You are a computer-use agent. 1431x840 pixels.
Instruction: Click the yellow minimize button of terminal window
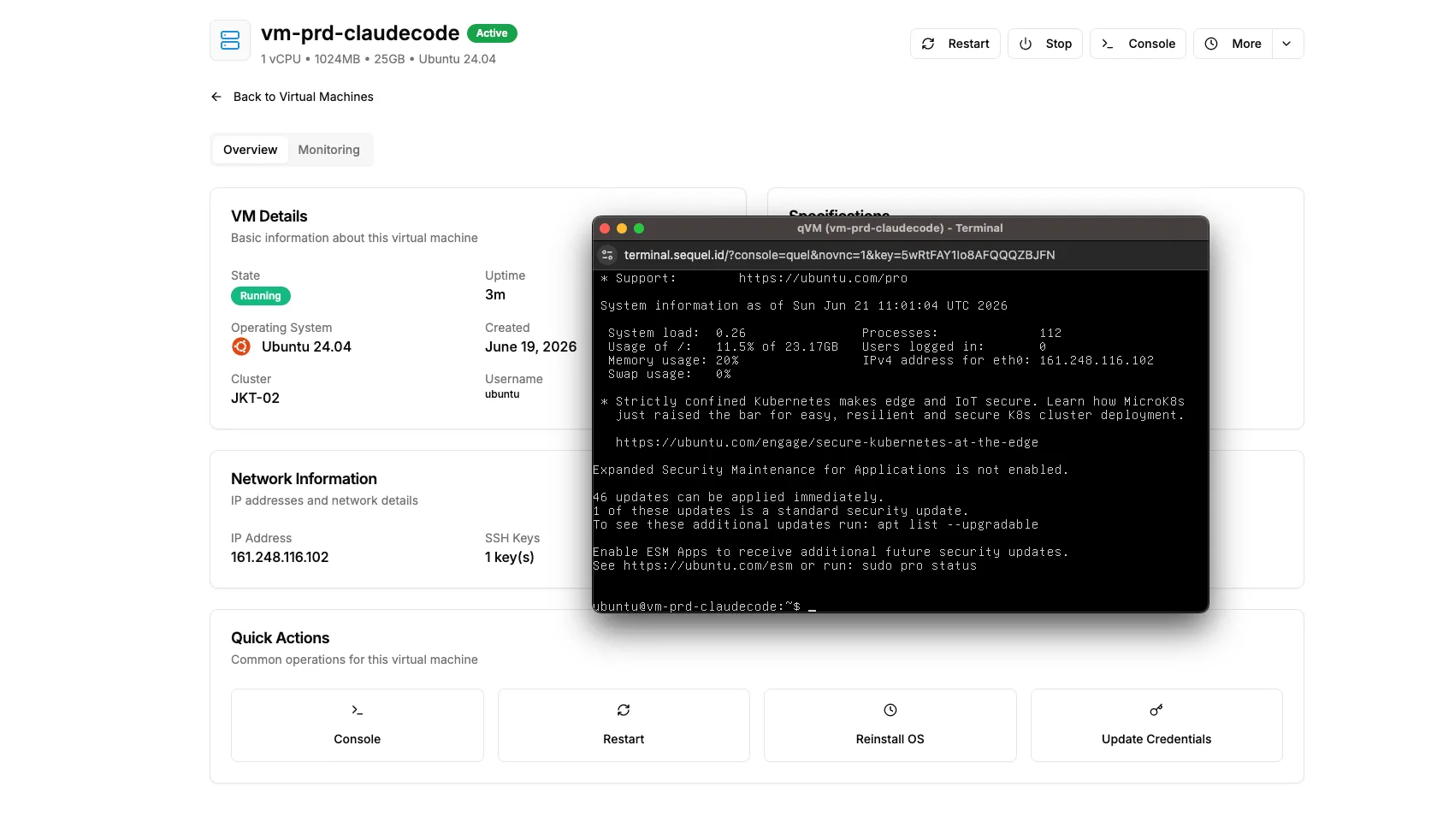click(x=622, y=228)
